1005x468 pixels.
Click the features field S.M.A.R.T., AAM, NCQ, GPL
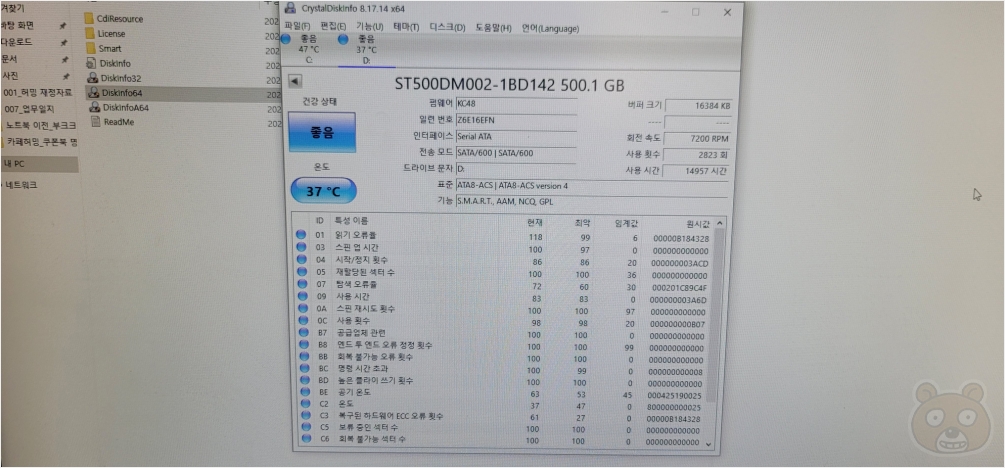[592, 201]
